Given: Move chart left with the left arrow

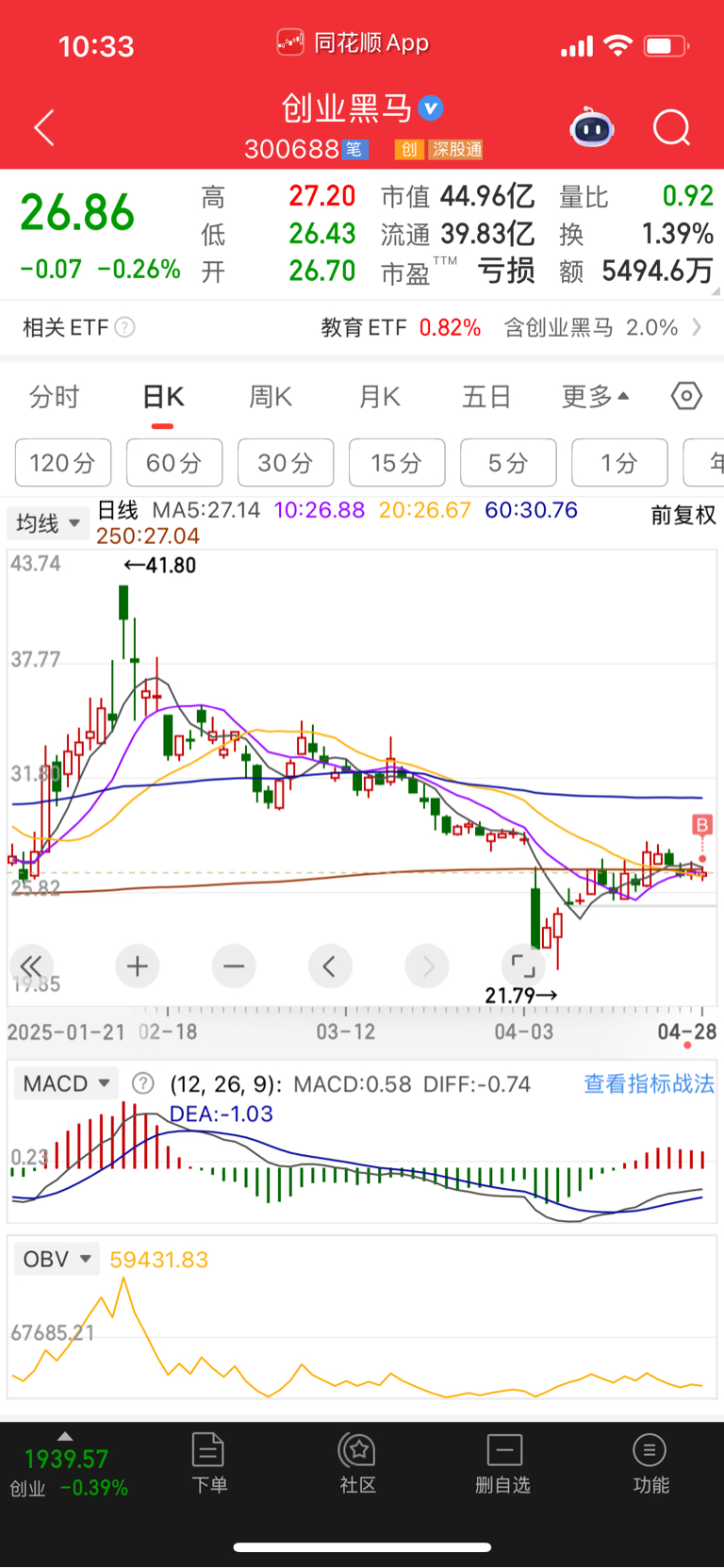Looking at the screenshot, I should point(330,966).
